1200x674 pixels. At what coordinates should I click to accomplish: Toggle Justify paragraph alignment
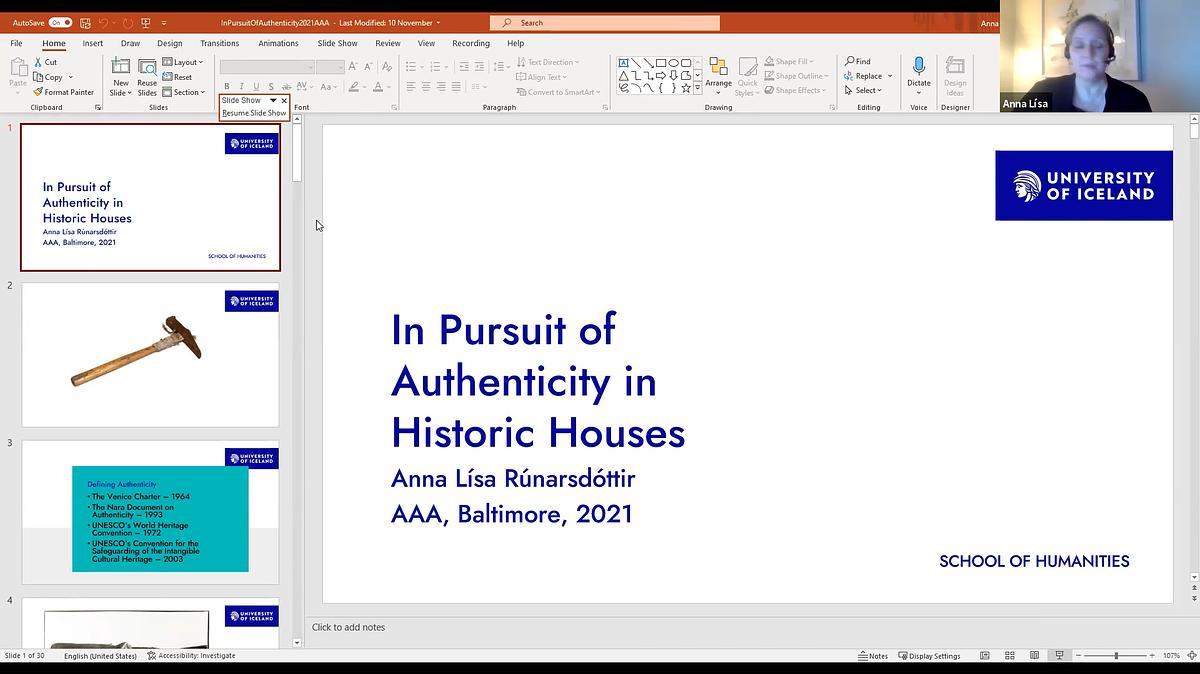click(x=456, y=87)
